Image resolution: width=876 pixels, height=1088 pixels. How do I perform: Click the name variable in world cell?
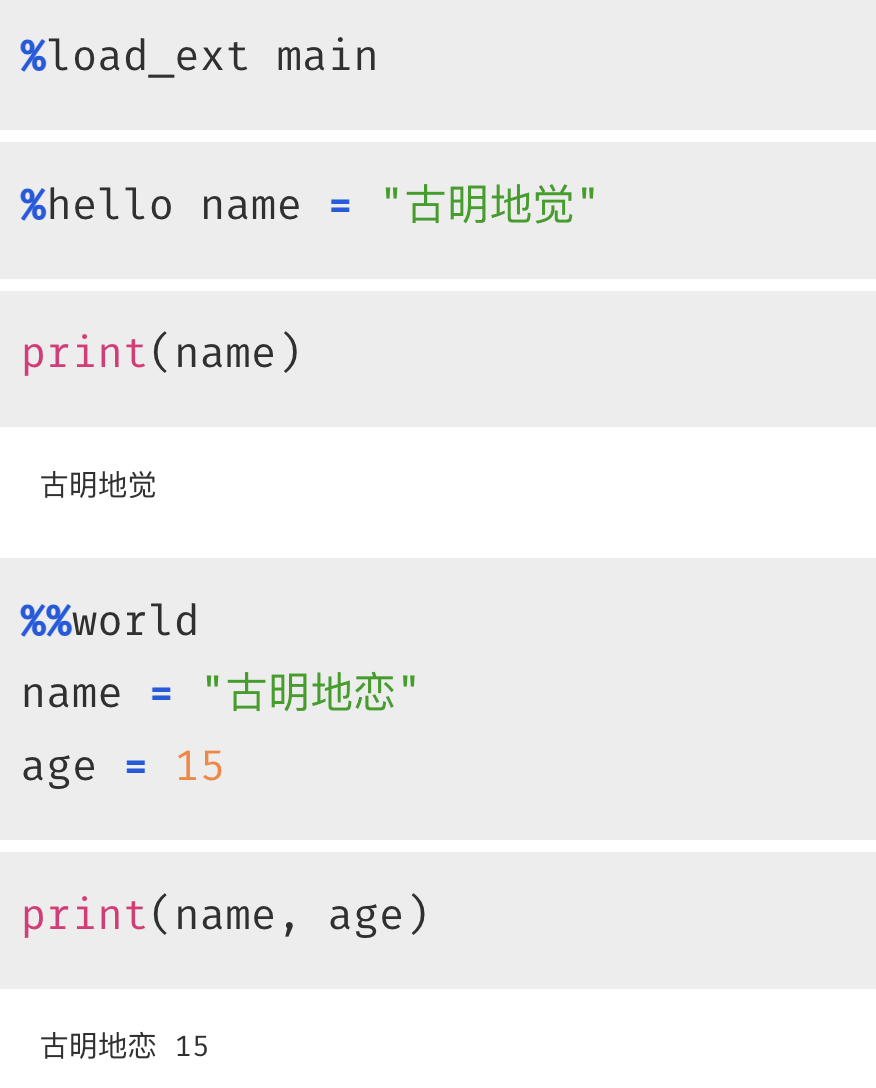click(71, 694)
